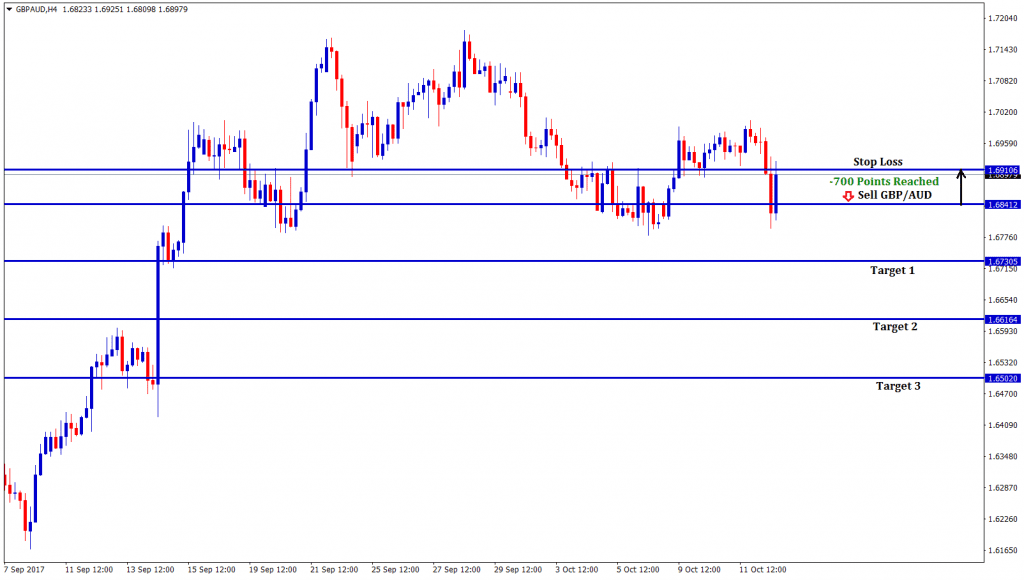Click the '3 Oct 12:00' time label
Viewport: 1024px width, 580px height.
[x=577, y=570]
